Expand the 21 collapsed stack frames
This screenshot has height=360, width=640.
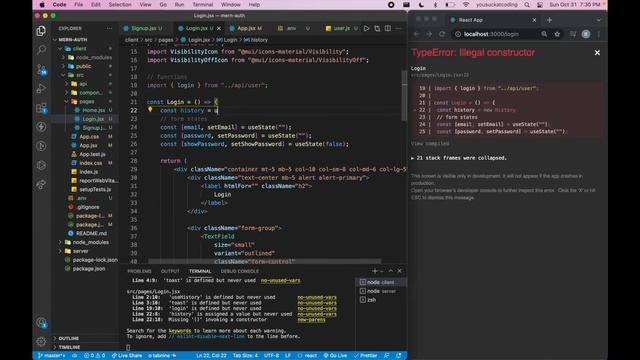(459, 158)
